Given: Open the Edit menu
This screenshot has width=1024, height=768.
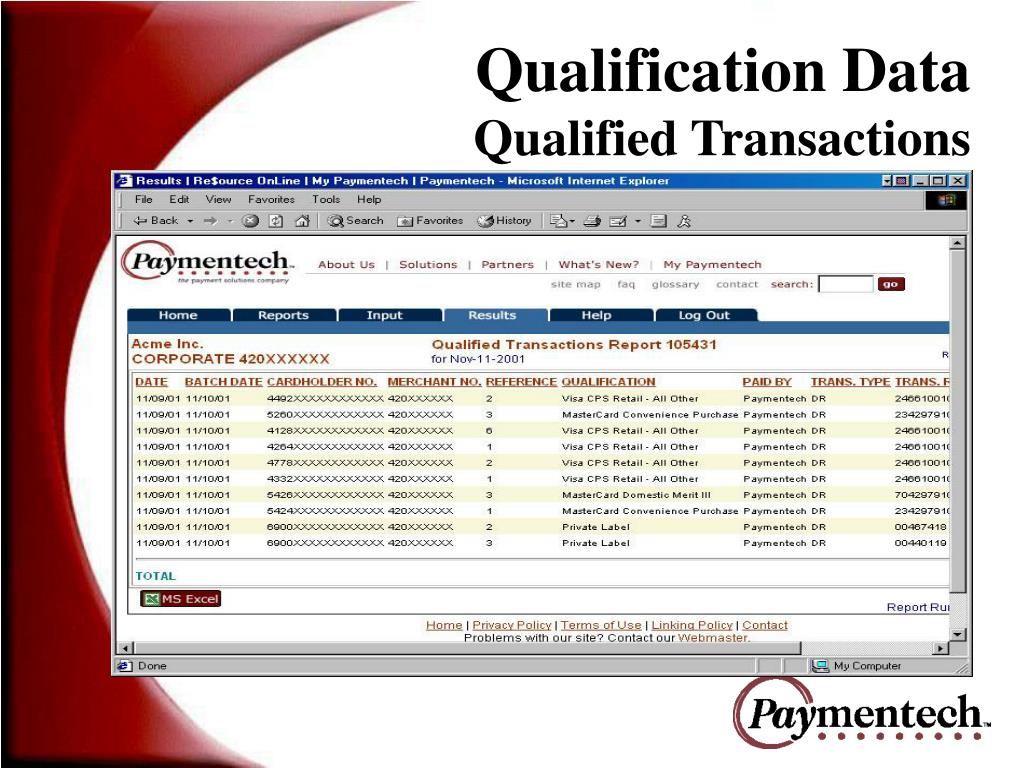Looking at the screenshot, I should click(179, 199).
